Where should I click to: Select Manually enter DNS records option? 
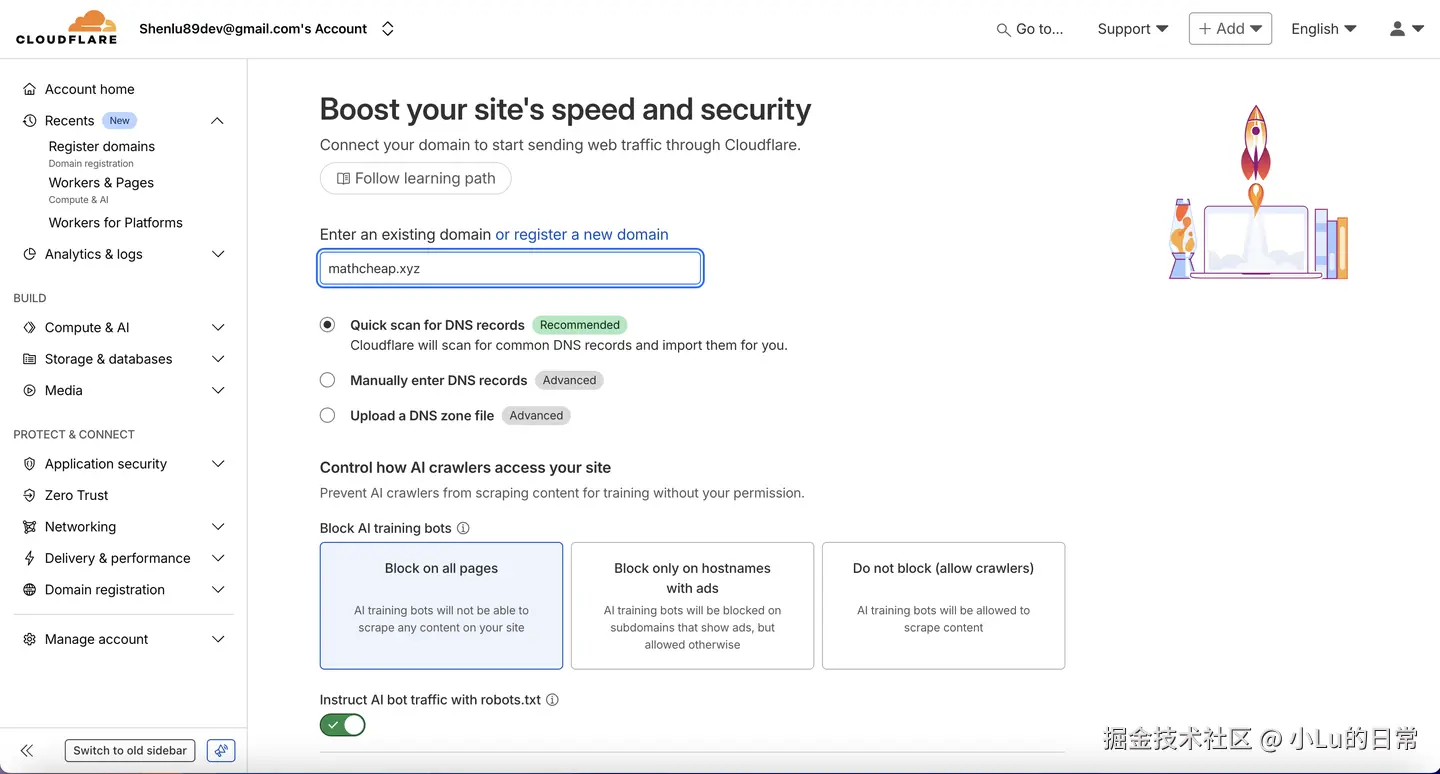click(327, 380)
